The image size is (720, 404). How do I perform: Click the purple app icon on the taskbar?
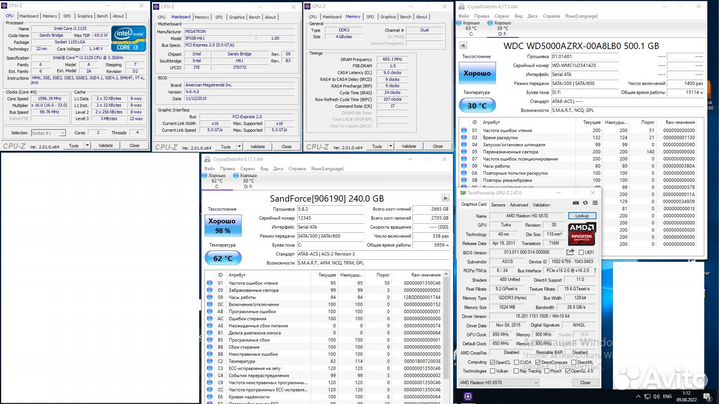468,396
